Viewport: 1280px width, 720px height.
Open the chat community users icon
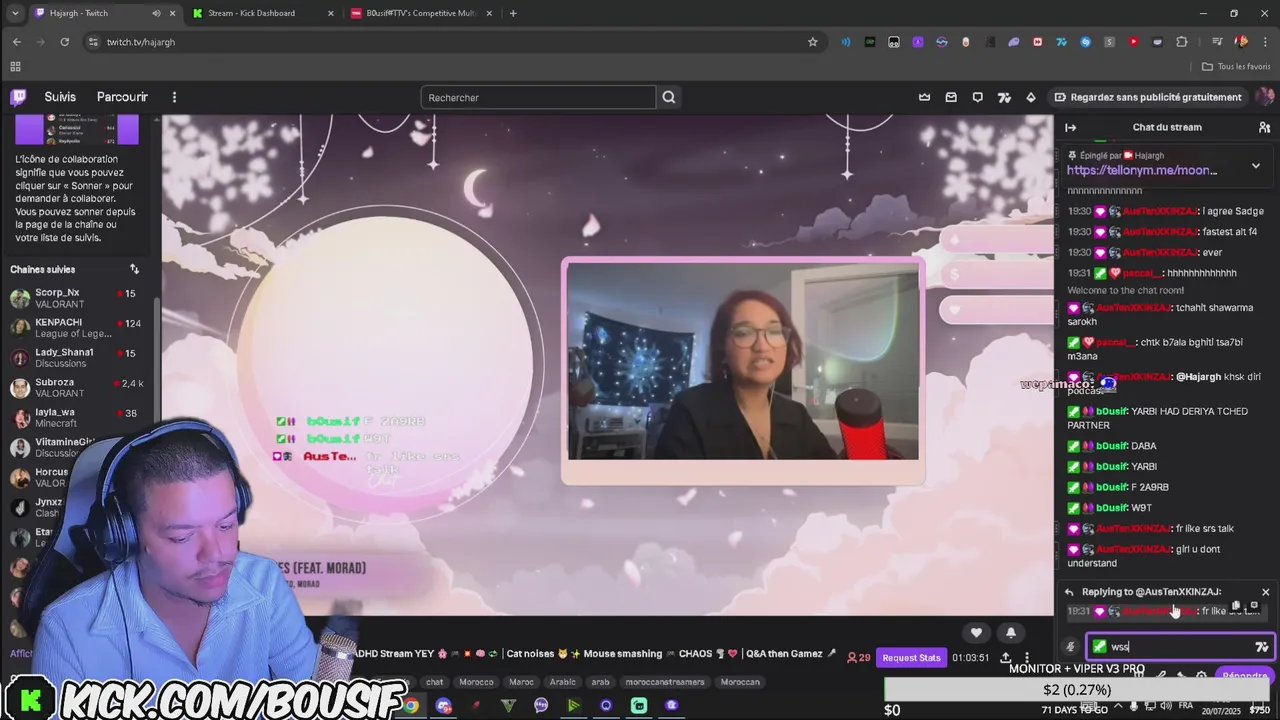(x=1264, y=127)
